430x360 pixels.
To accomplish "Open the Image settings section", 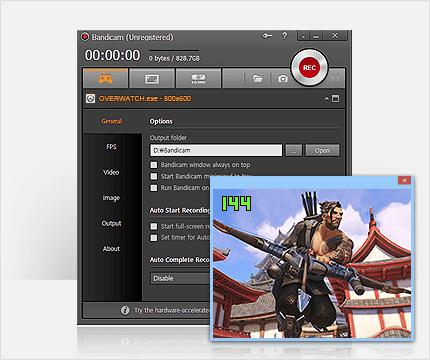I will pyautogui.click(x=111, y=198).
